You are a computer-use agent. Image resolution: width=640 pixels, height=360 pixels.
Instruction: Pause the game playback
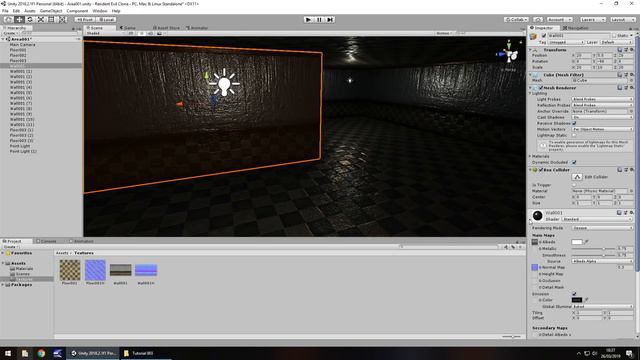pos(319,20)
